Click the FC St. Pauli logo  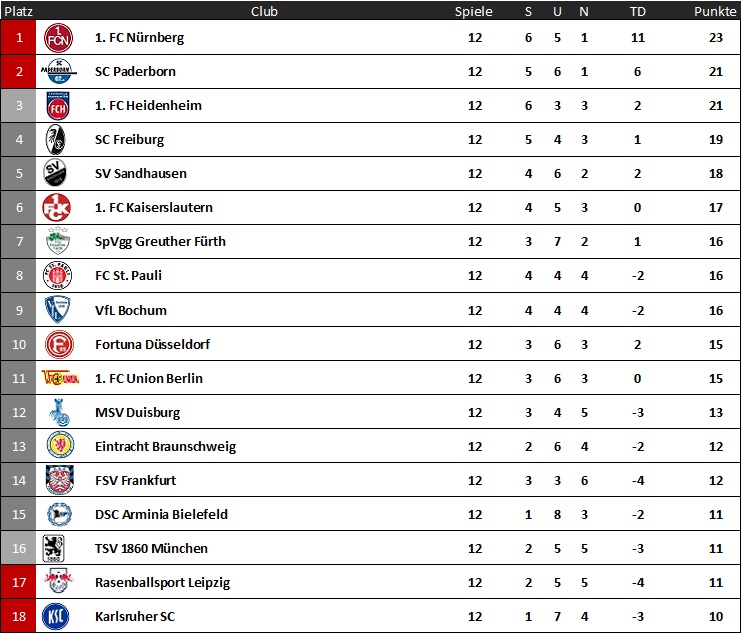tap(57, 275)
